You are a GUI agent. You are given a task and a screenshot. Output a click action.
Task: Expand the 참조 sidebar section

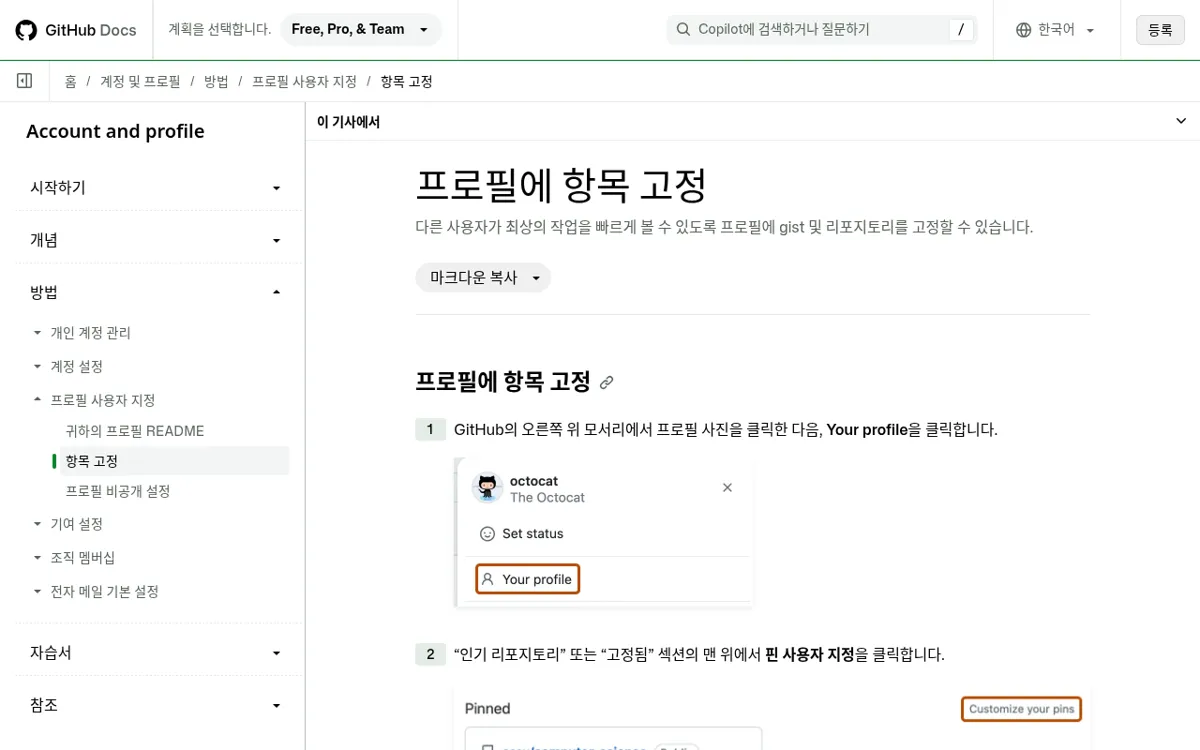tap(155, 705)
